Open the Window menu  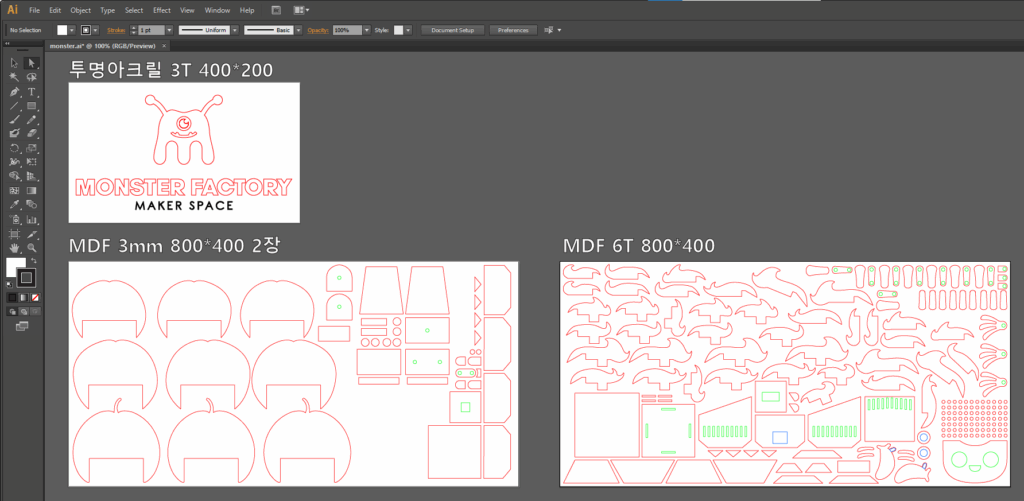tap(217, 10)
